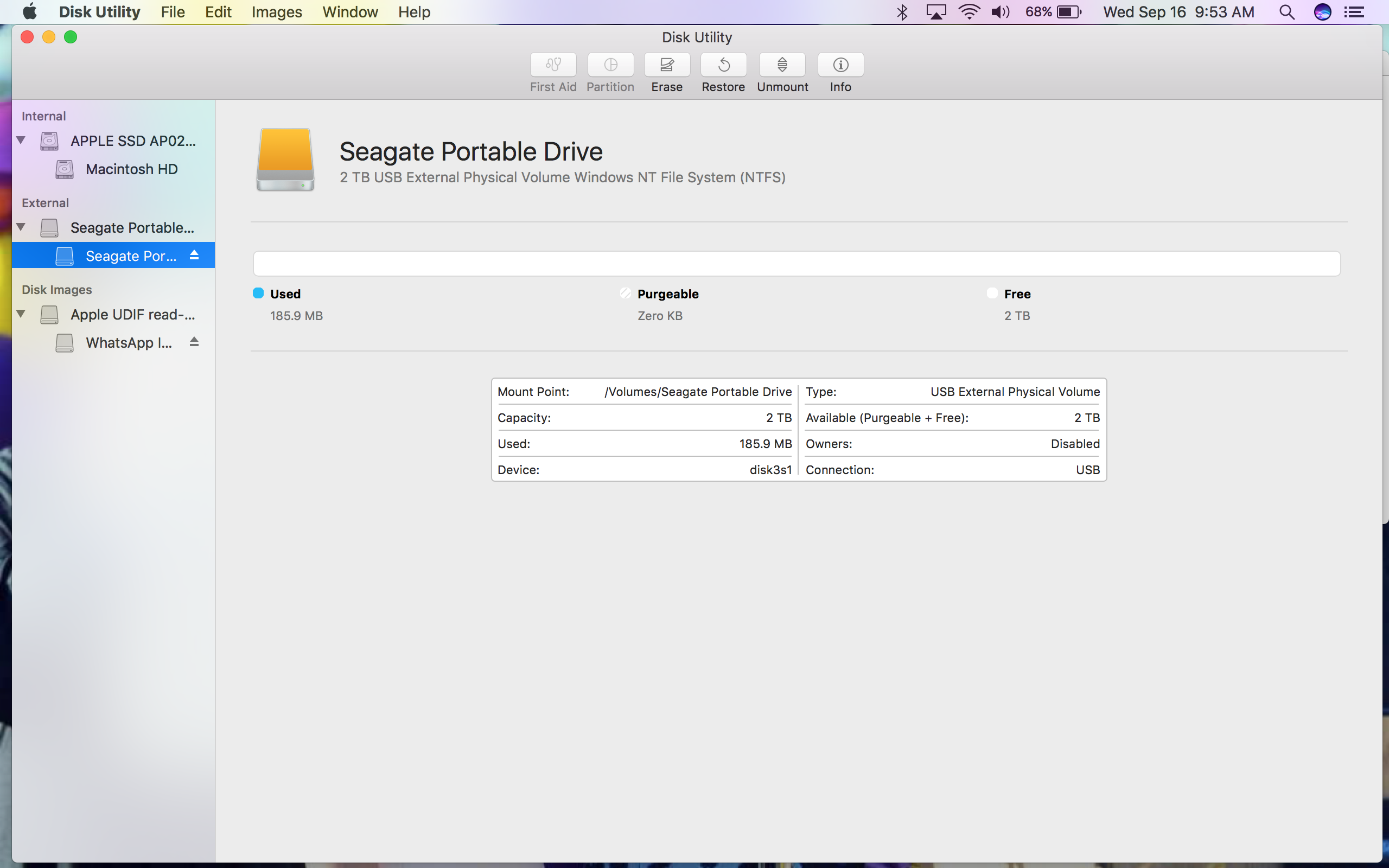Select Macintosh HD in sidebar
Screen dimensions: 1389x868
[x=131, y=169]
